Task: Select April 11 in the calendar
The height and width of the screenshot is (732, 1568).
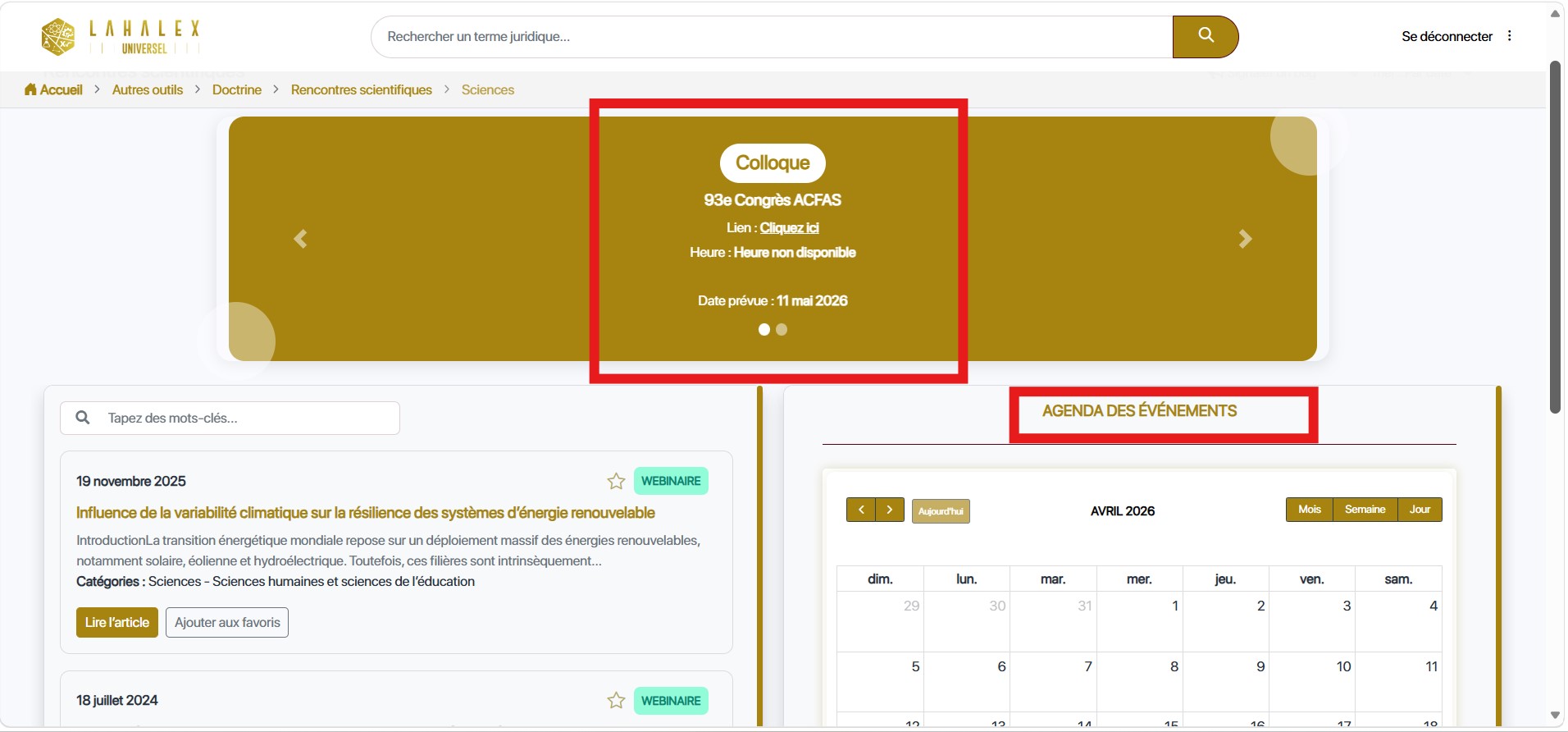Action: click(x=1398, y=683)
